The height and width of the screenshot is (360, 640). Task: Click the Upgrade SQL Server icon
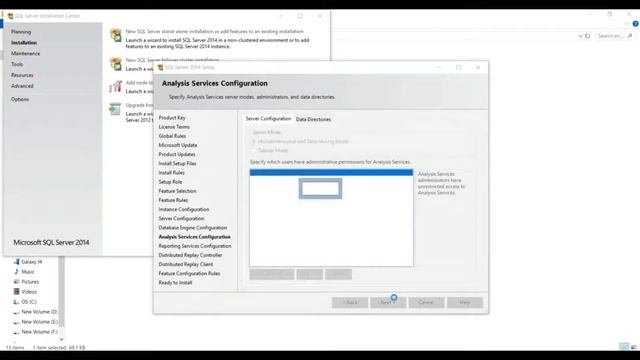tap(116, 109)
